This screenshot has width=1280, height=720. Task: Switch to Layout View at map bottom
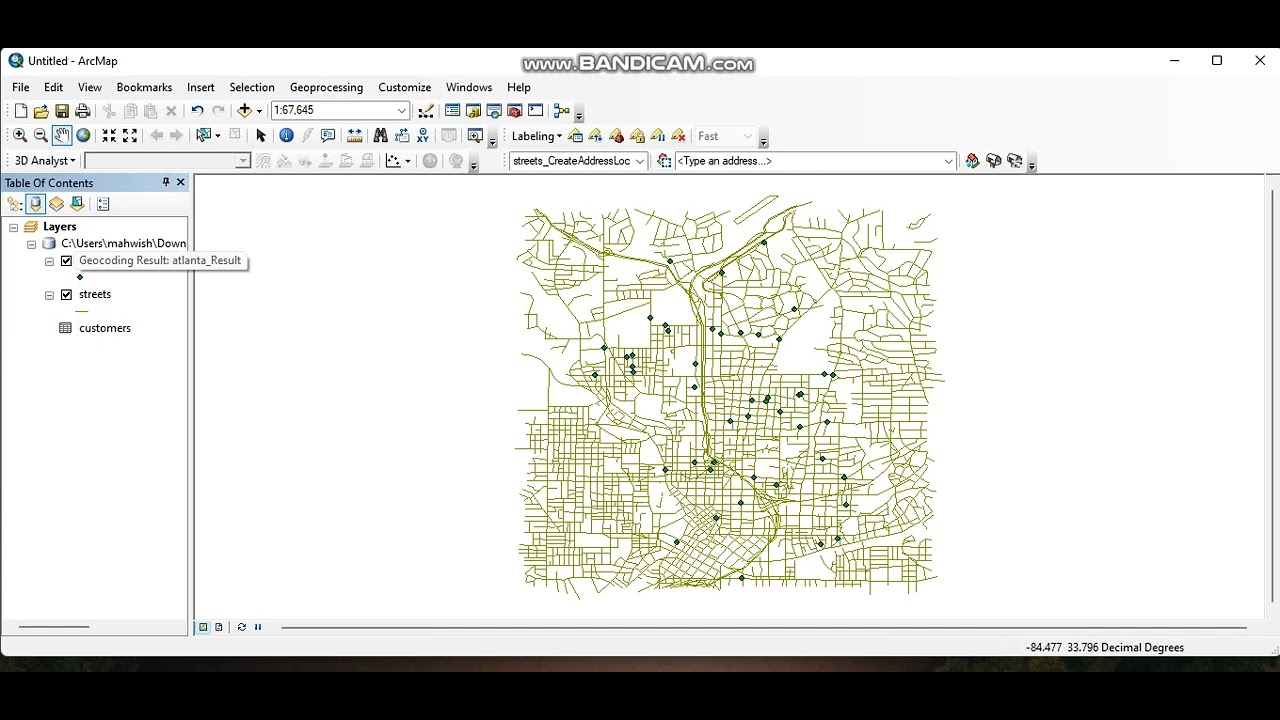219,627
